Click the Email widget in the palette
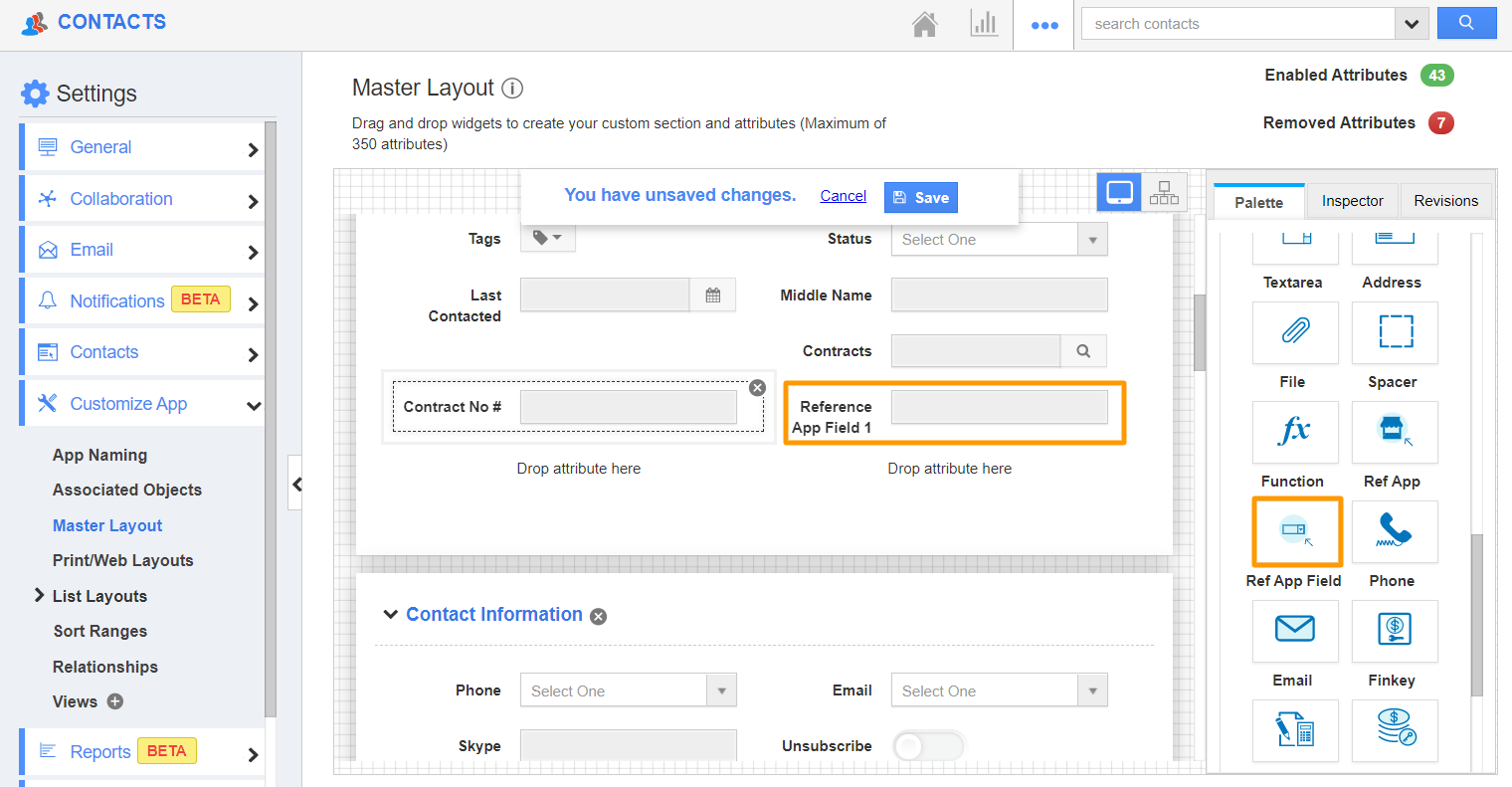1512x787 pixels. (x=1295, y=631)
